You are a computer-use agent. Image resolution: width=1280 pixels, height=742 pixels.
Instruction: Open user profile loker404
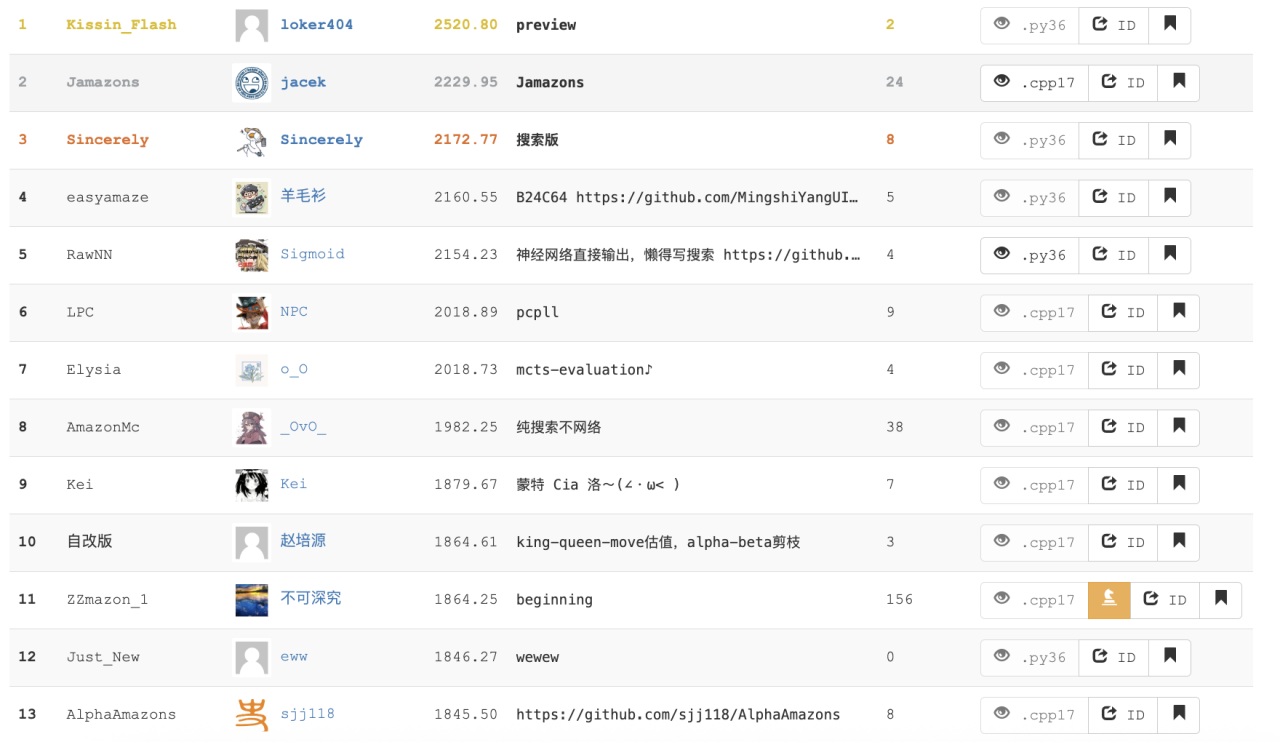(x=317, y=25)
